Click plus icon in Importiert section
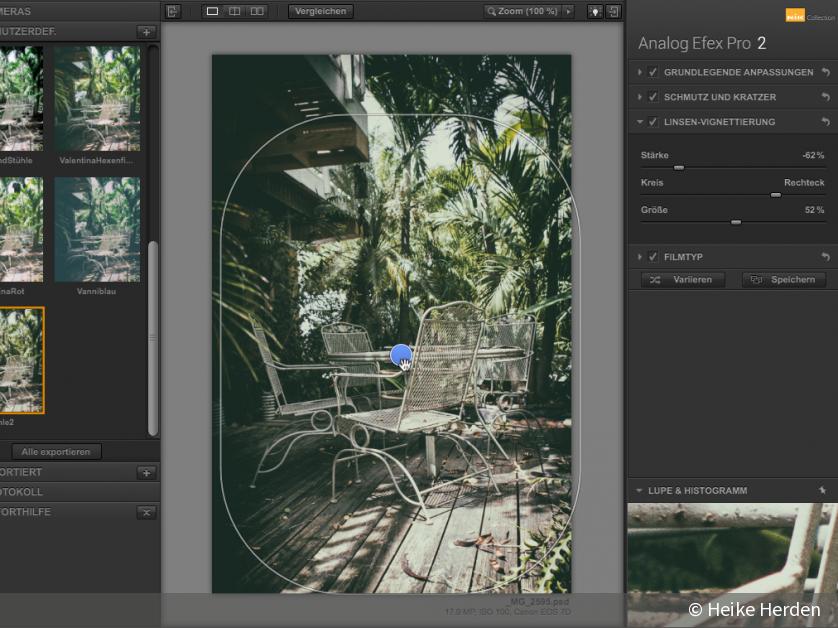 (146, 472)
